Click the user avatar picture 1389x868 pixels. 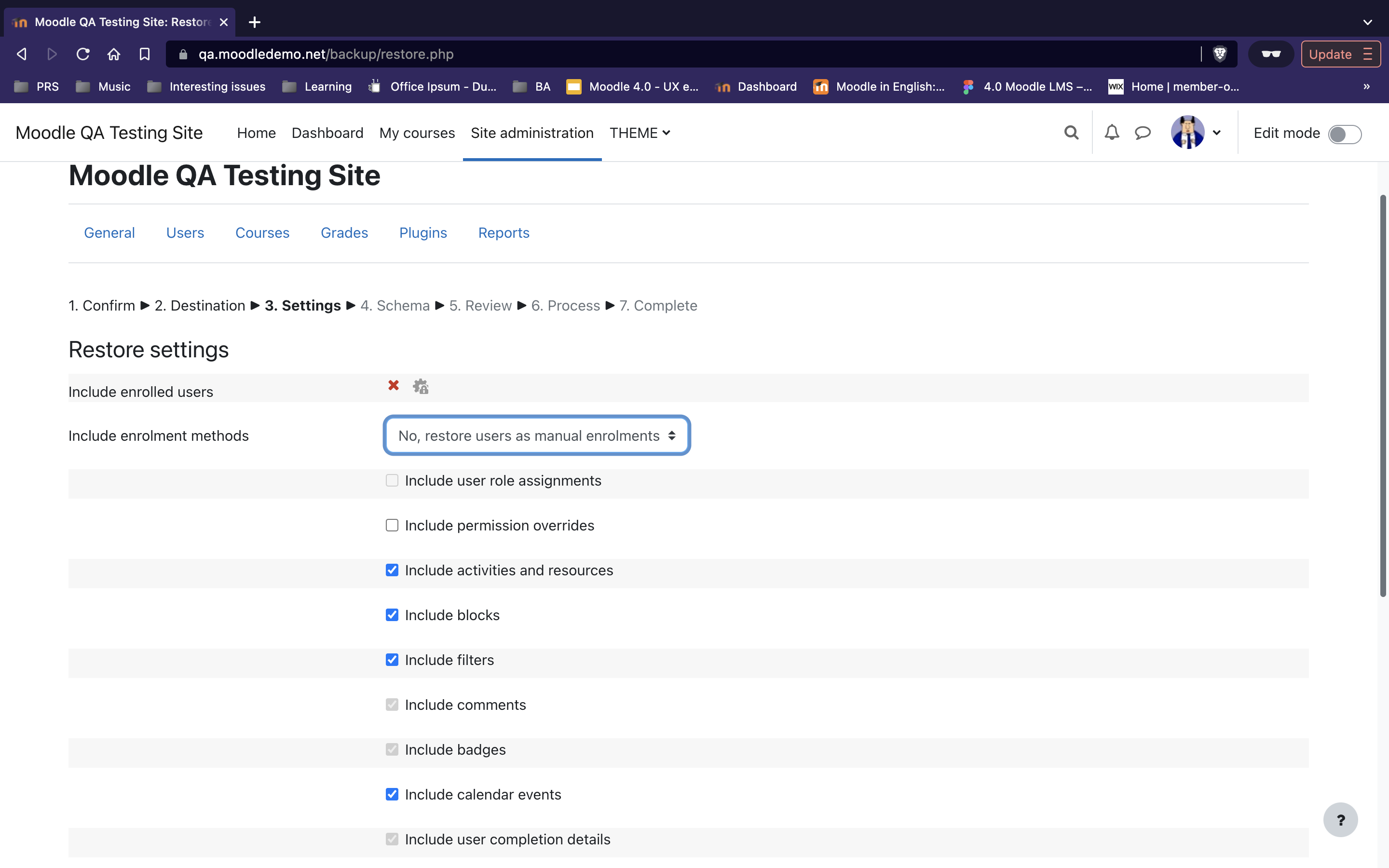1187,133
